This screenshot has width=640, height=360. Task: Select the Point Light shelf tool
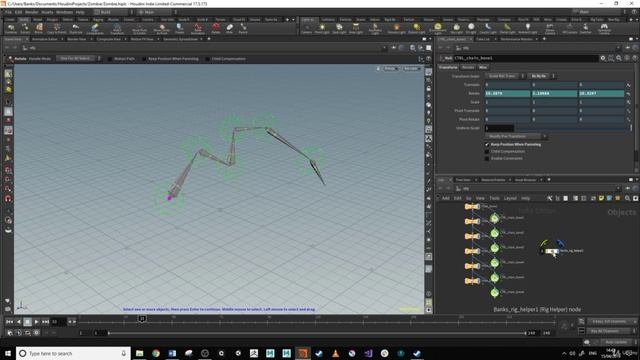(x=322, y=29)
